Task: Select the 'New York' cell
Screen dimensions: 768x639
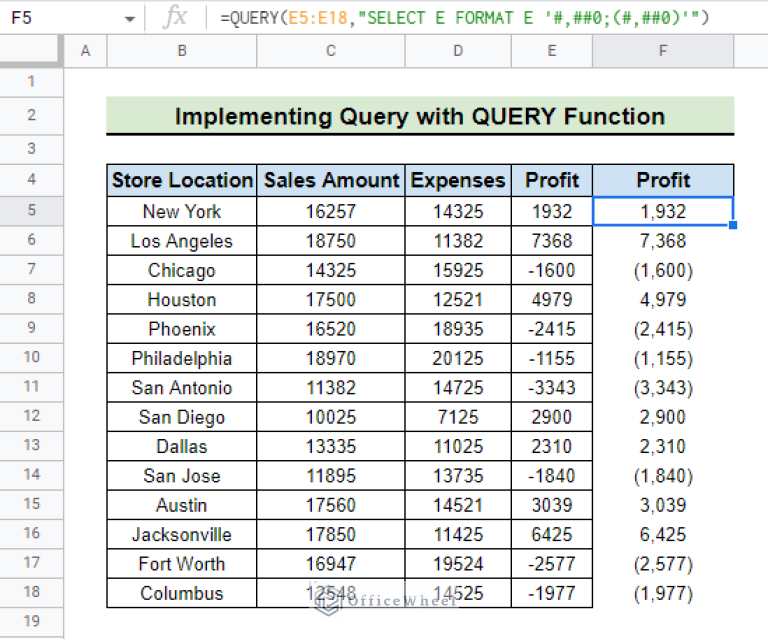Action: [182, 212]
